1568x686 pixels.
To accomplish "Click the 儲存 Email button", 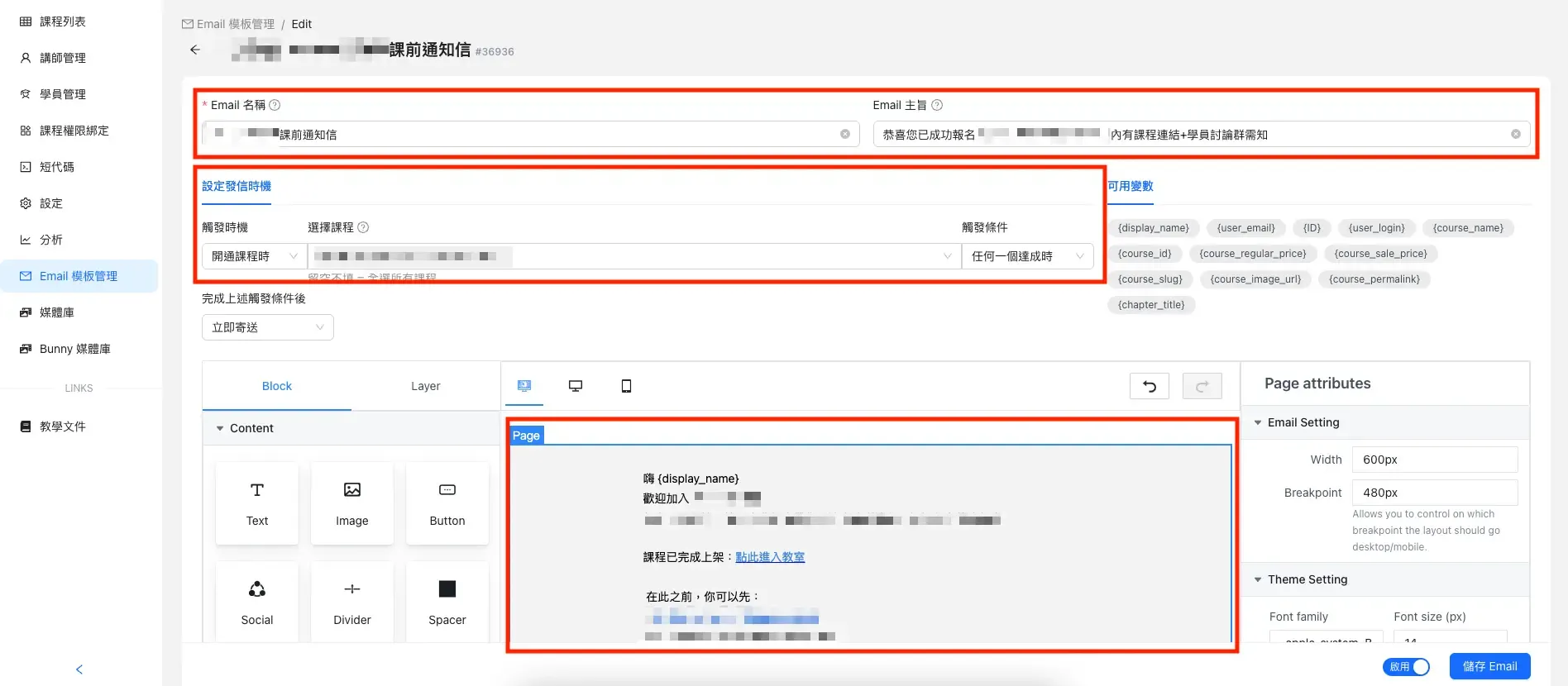I will (1489, 666).
